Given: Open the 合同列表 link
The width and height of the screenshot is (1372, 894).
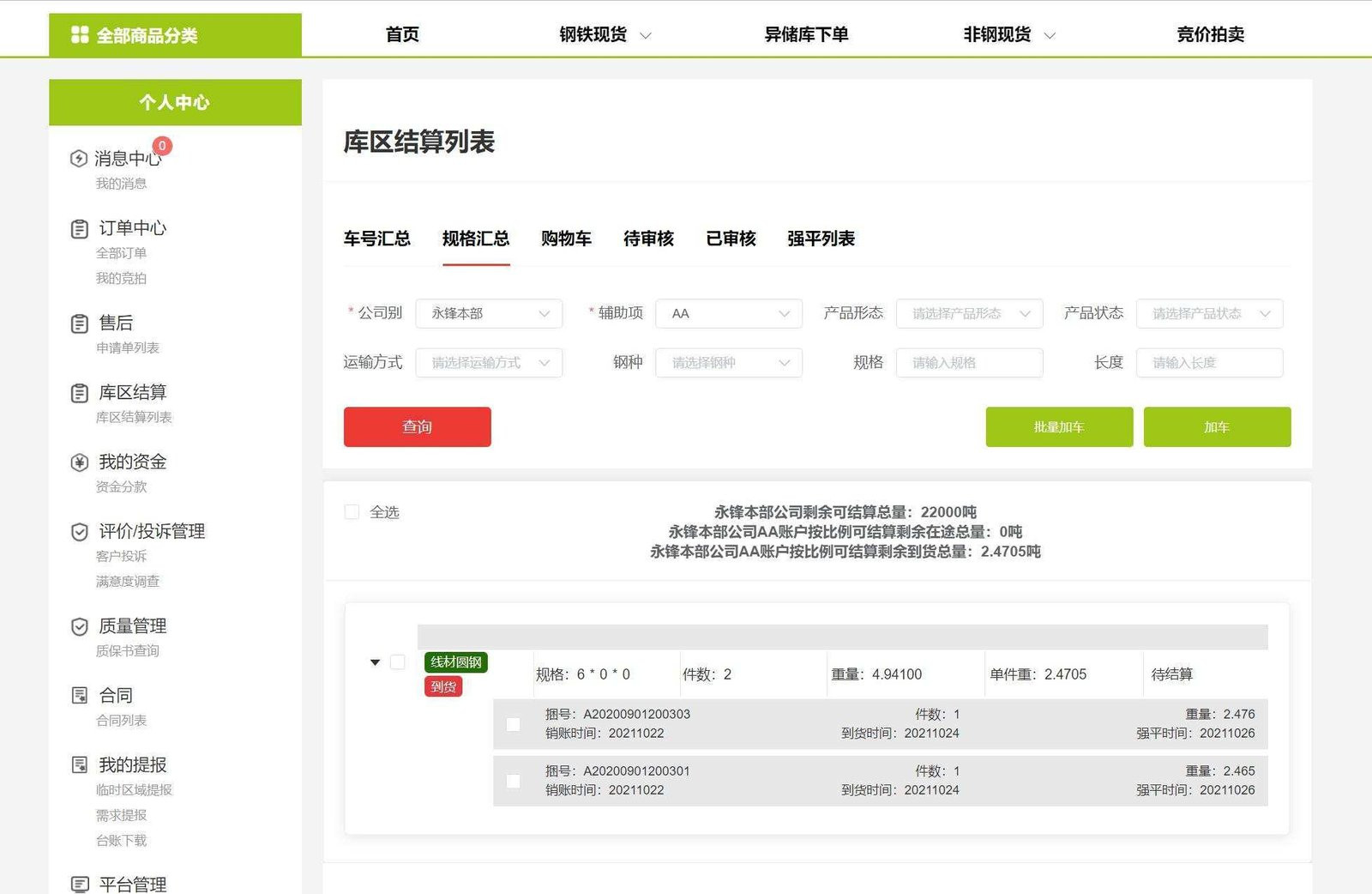Looking at the screenshot, I should pos(121,720).
